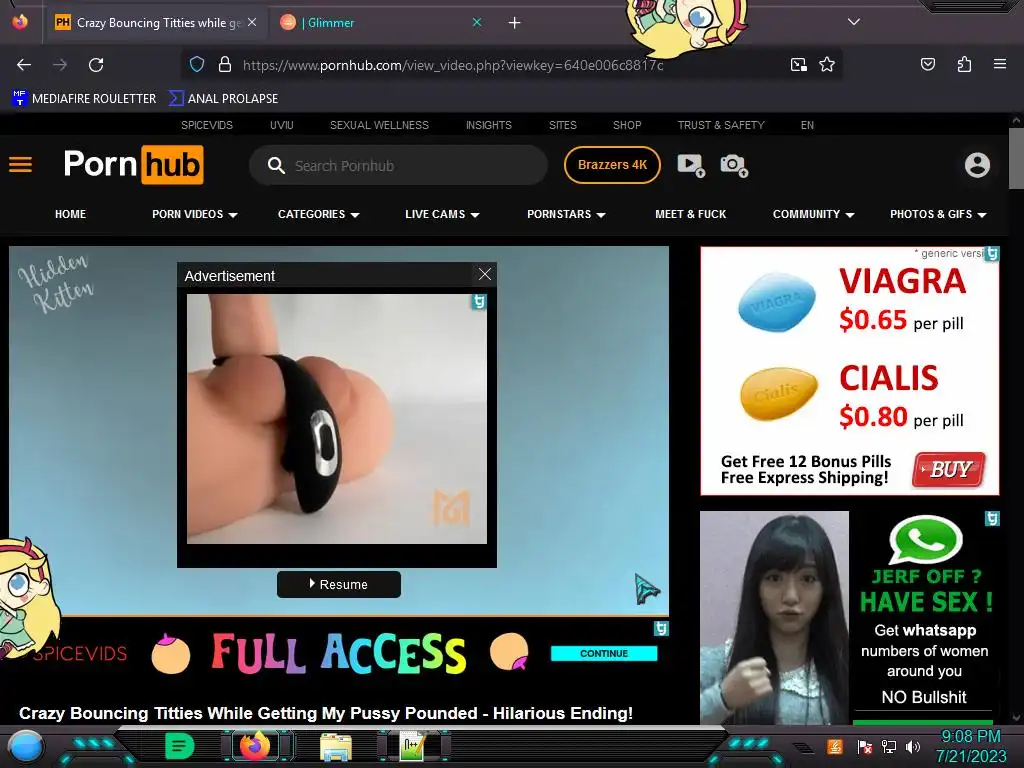The width and height of the screenshot is (1024, 768).
Task: Close the Advertisement overlay
Action: click(x=485, y=274)
